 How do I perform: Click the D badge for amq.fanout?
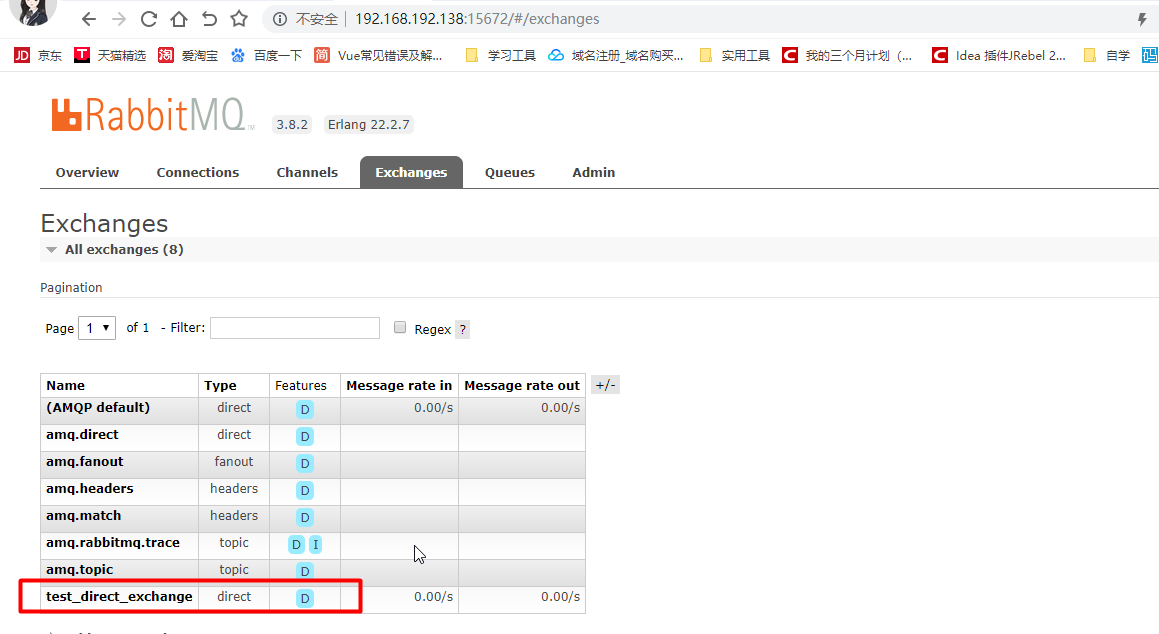click(305, 463)
